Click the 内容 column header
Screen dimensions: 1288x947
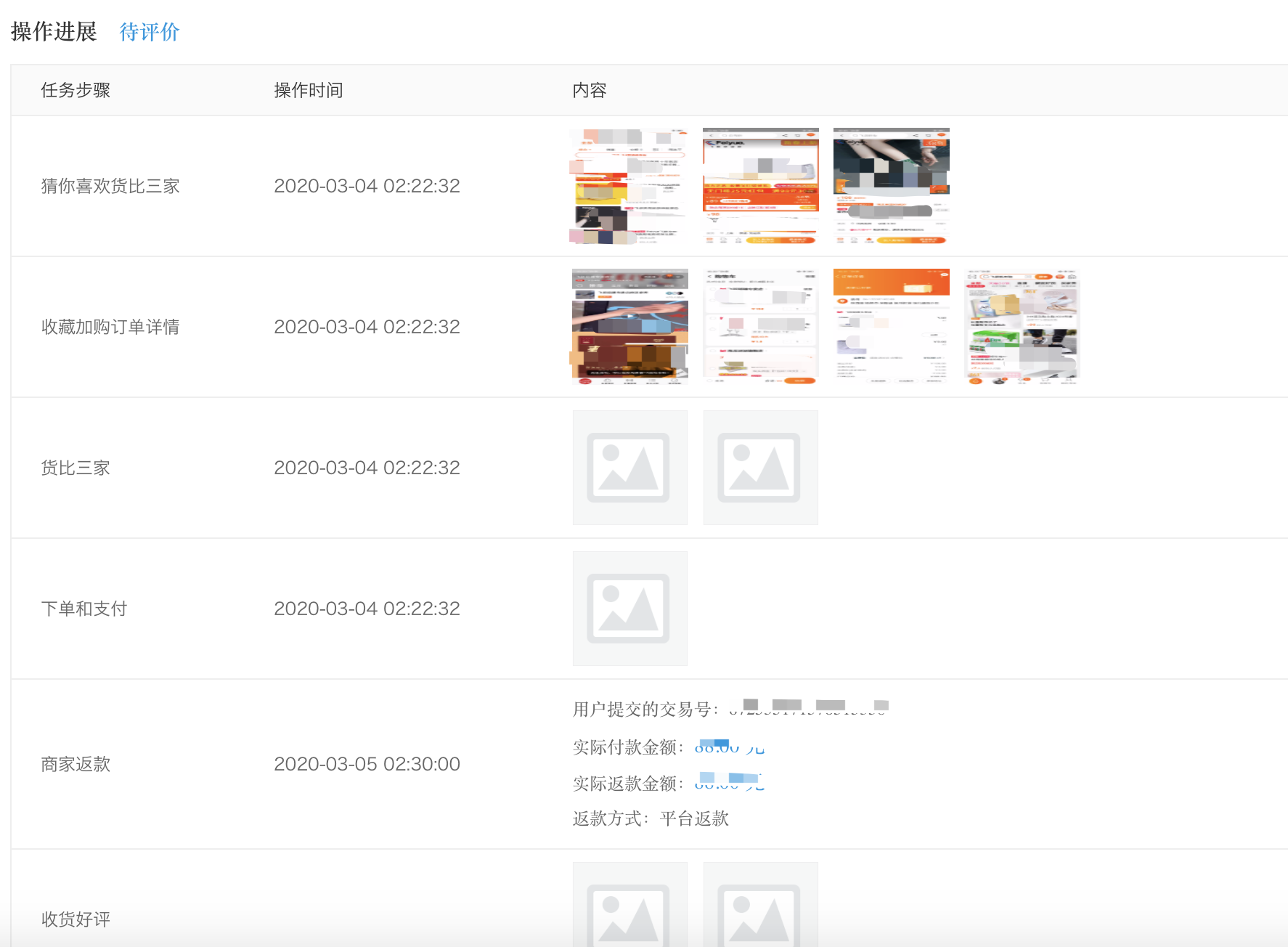(589, 90)
